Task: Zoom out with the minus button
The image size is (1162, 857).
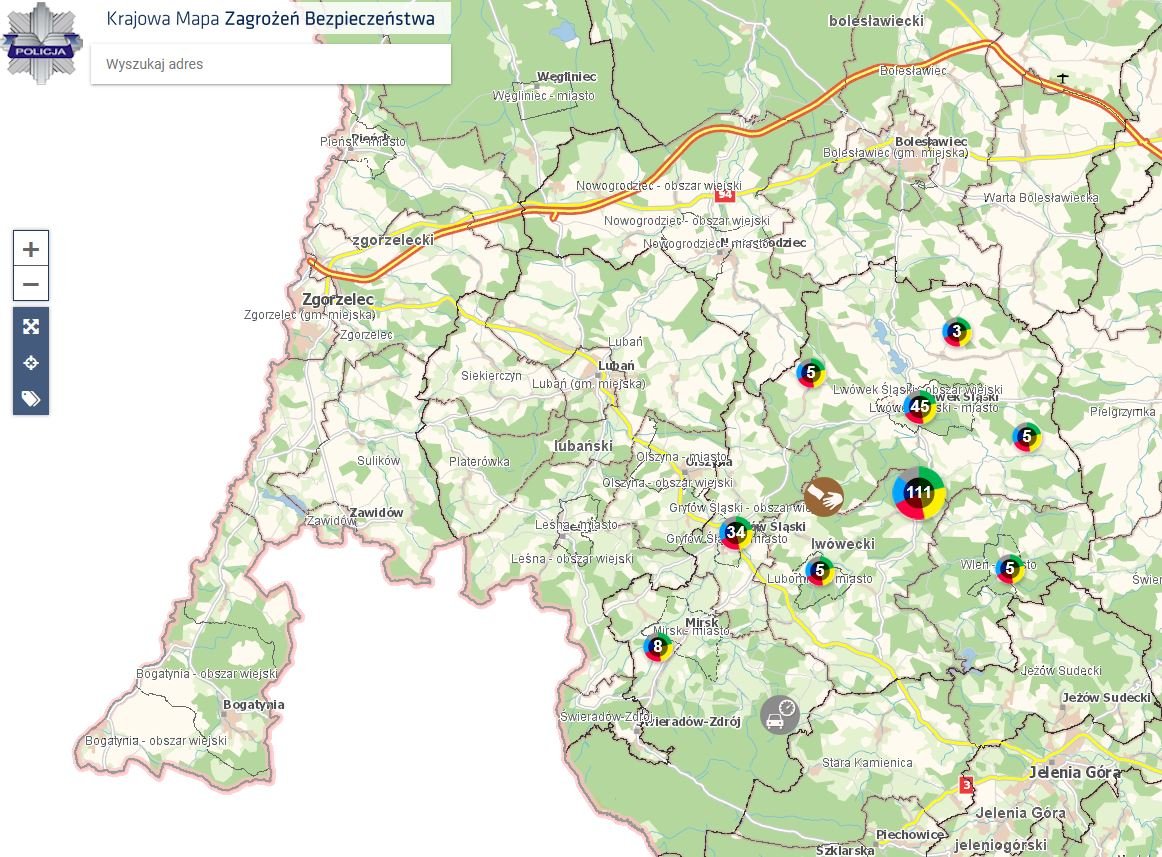Action: click(x=30, y=283)
